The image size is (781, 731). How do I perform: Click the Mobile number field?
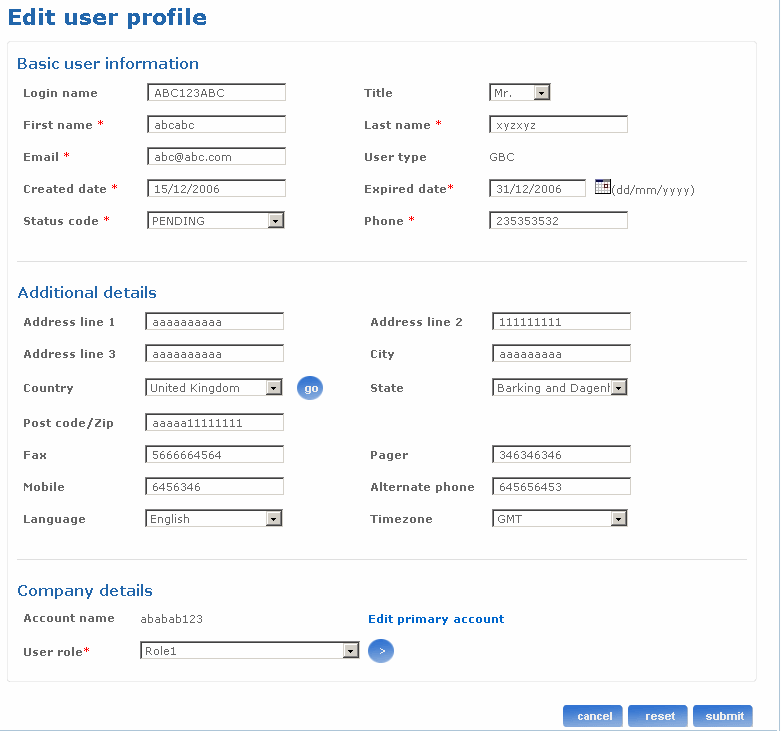(215, 487)
